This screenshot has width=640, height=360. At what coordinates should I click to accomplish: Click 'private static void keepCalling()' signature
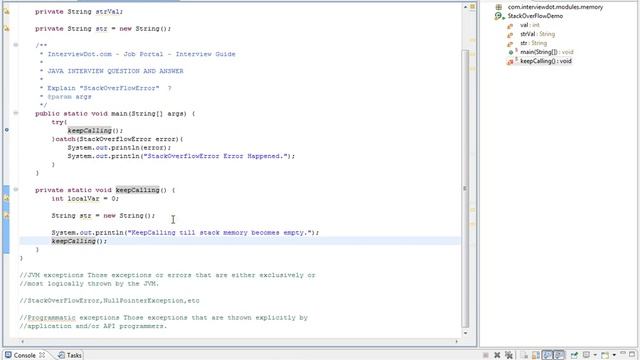click(x=105, y=190)
